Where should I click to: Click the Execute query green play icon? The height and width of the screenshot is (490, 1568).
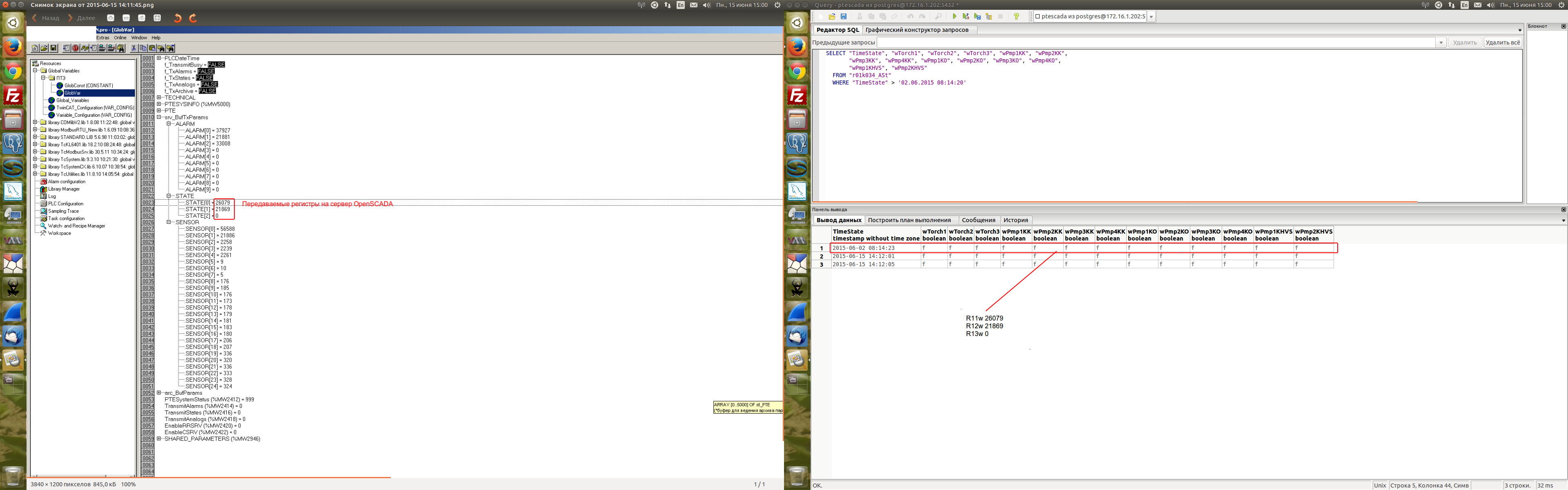tap(954, 17)
